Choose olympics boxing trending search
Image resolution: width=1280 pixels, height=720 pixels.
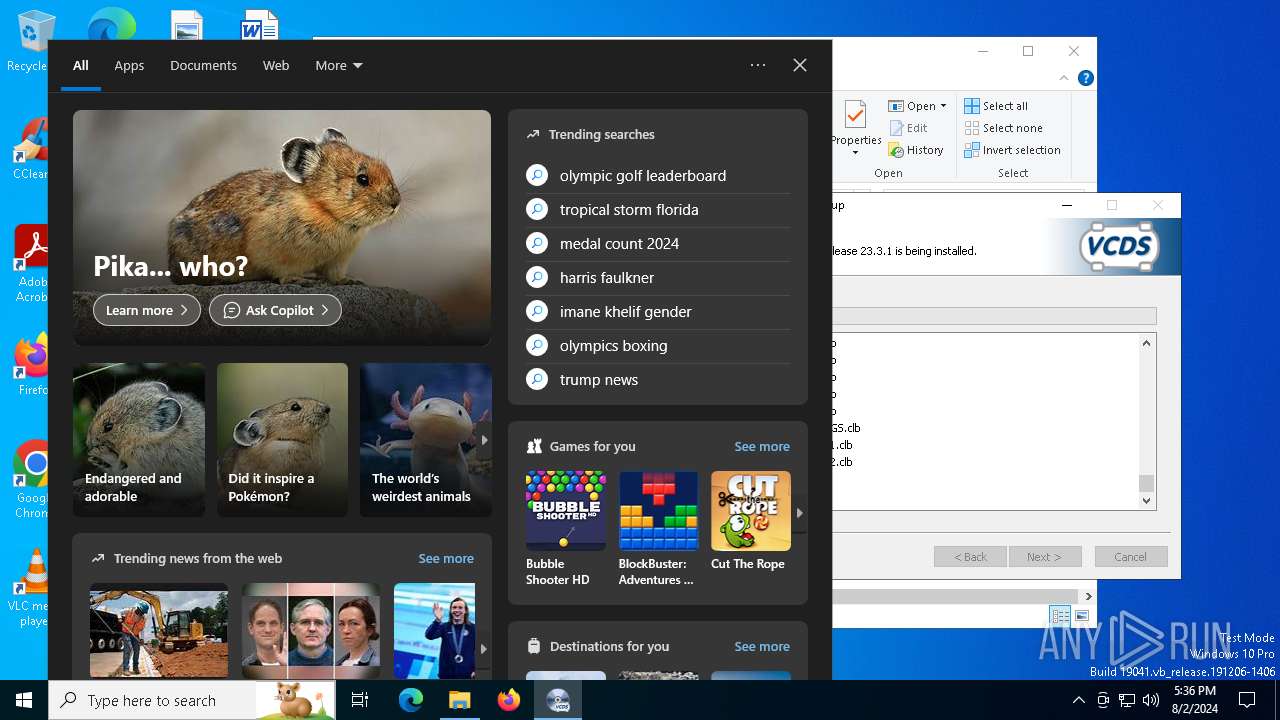(657, 345)
